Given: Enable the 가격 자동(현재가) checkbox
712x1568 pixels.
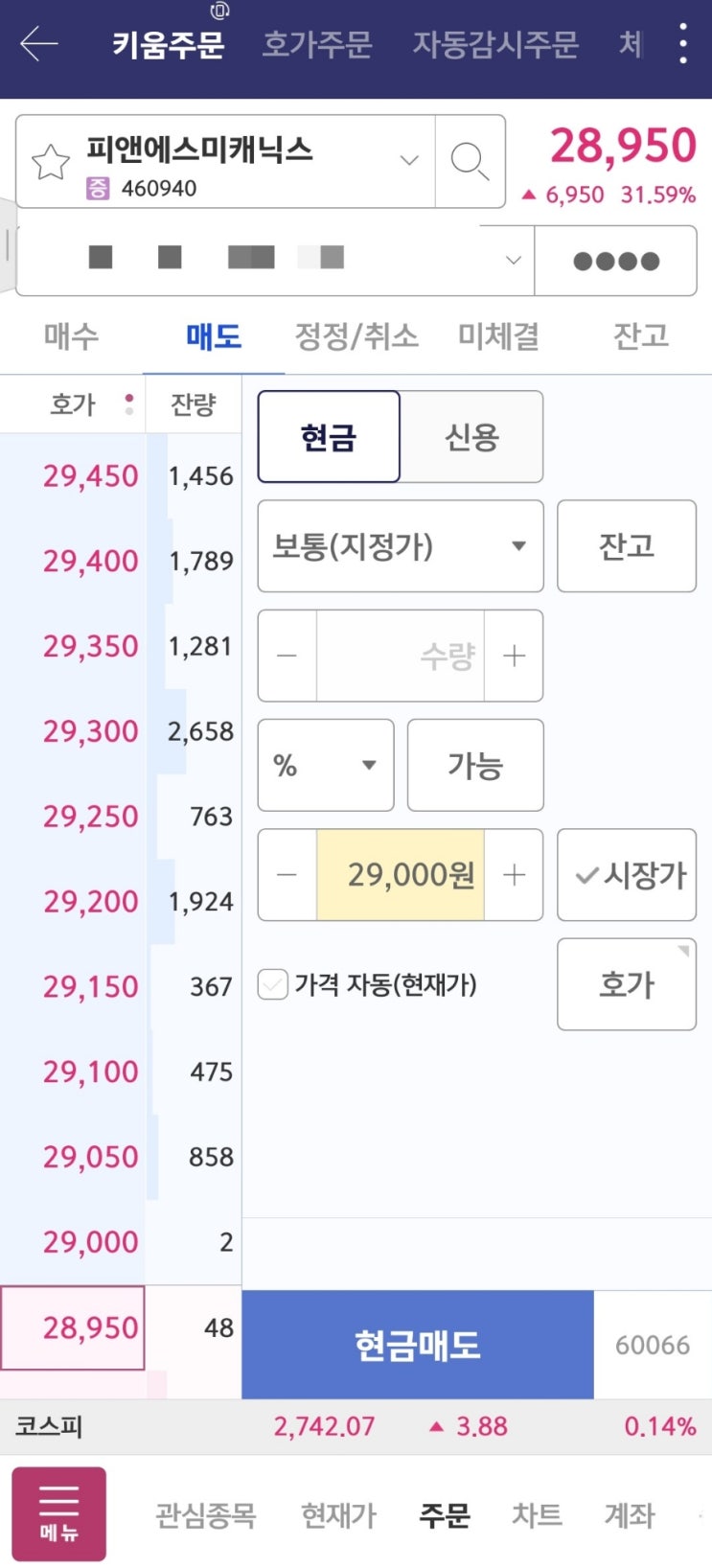Looking at the screenshot, I should pyautogui.click(x=273, y=984).
